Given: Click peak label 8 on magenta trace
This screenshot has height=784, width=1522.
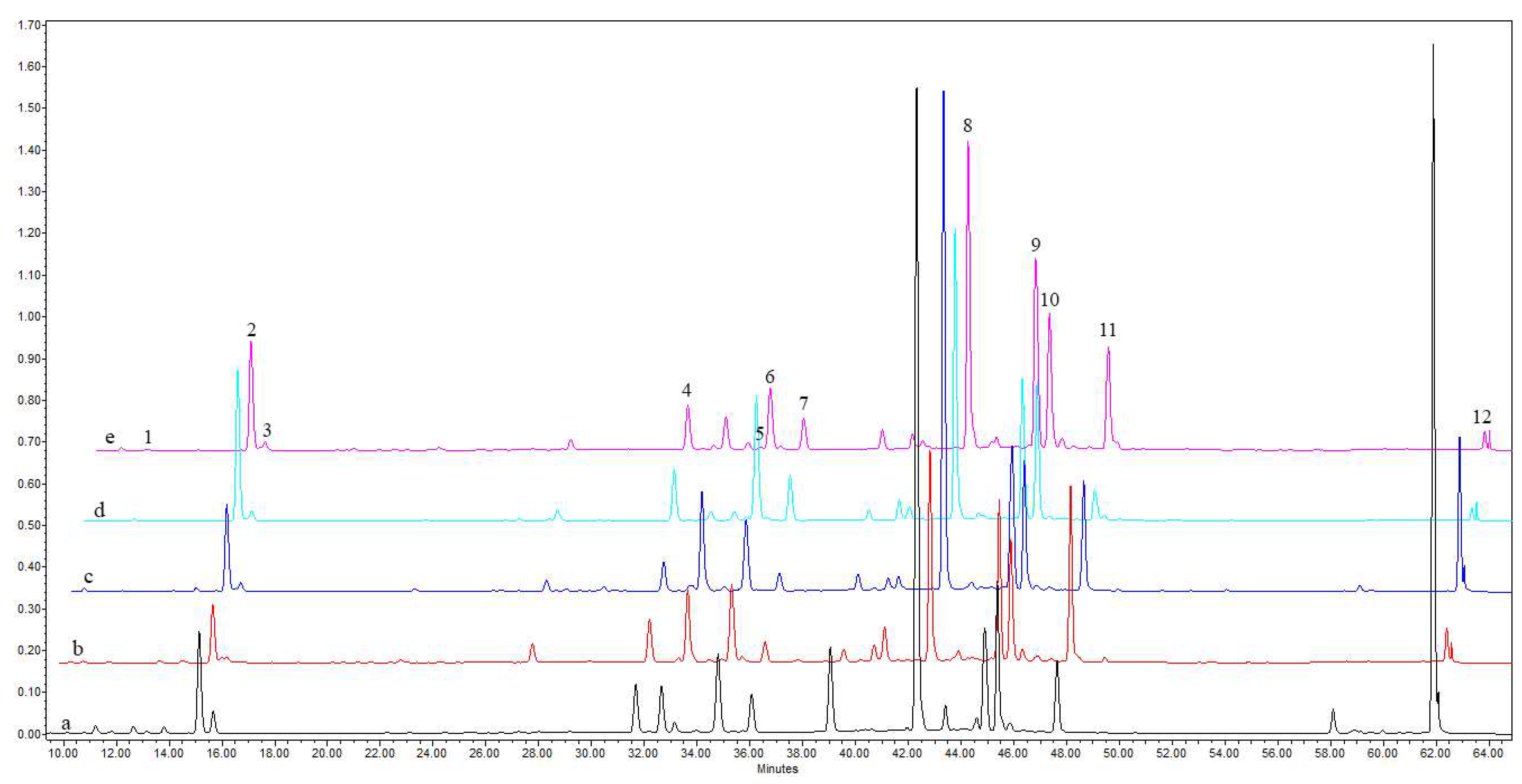Looking at the screenshot, I should (967, 125).
